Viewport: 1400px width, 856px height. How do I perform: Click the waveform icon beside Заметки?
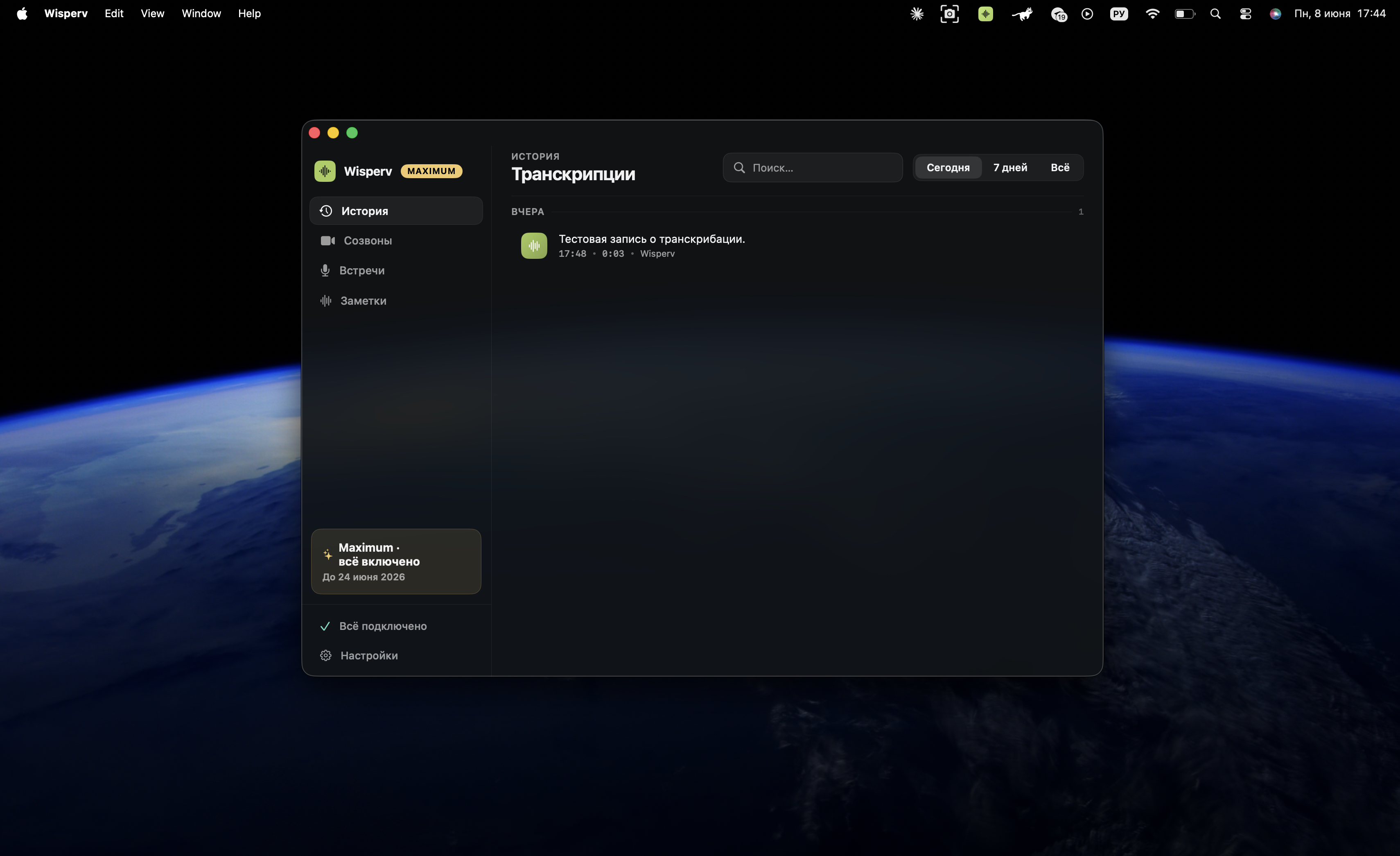click(325, 301)
